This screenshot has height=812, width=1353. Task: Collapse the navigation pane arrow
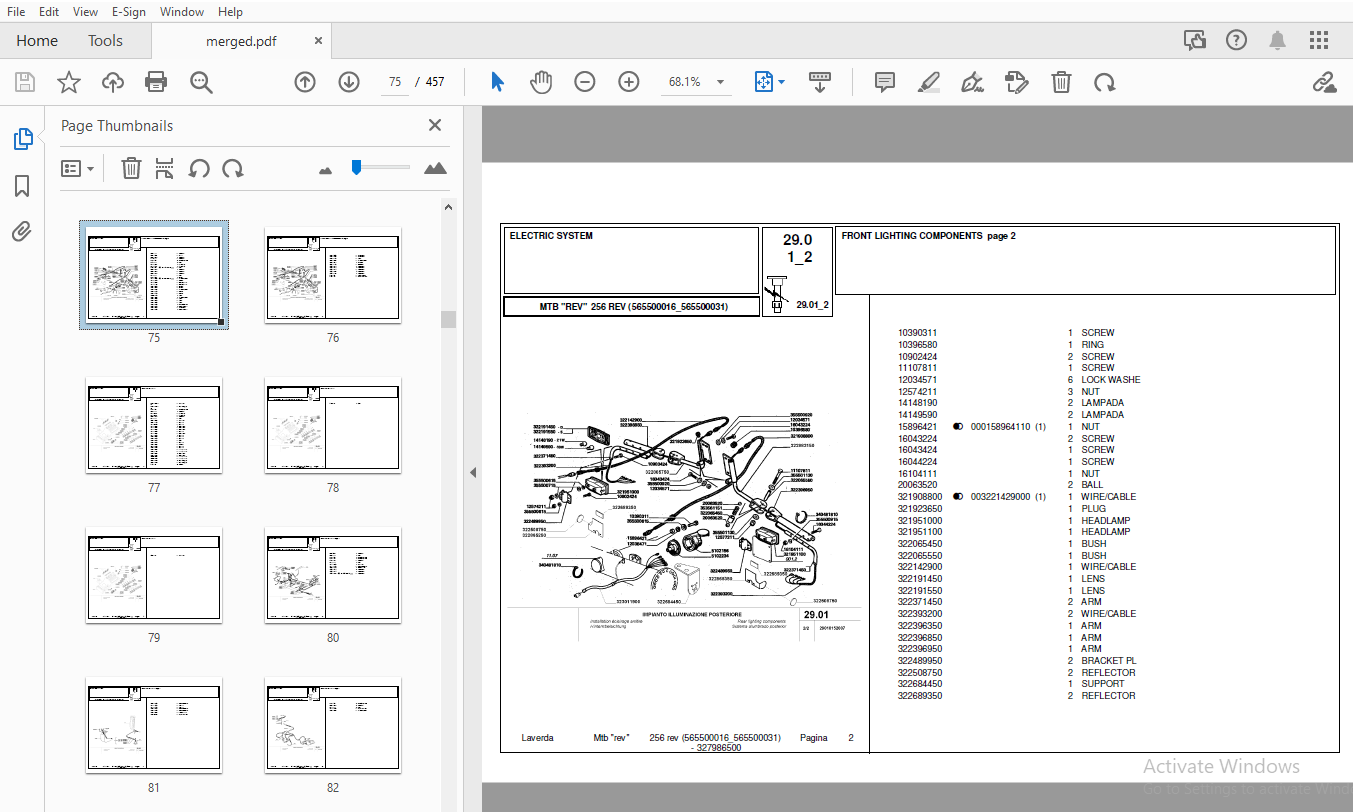(473, 472)
